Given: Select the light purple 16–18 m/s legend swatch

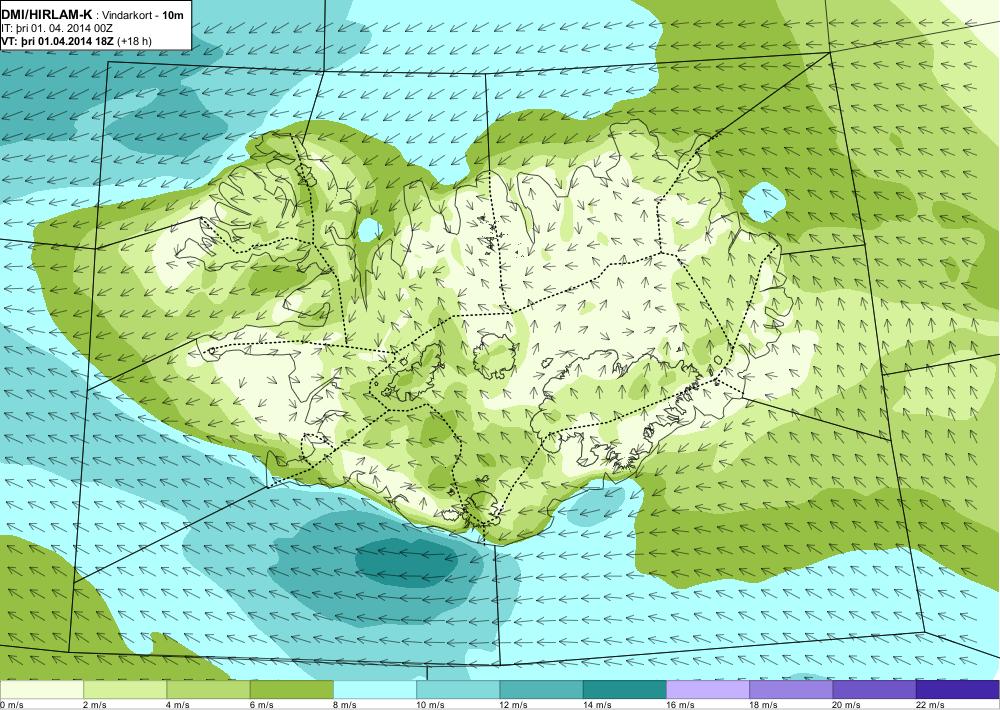Looking at the screenshot, I should [x=708, y=690].
